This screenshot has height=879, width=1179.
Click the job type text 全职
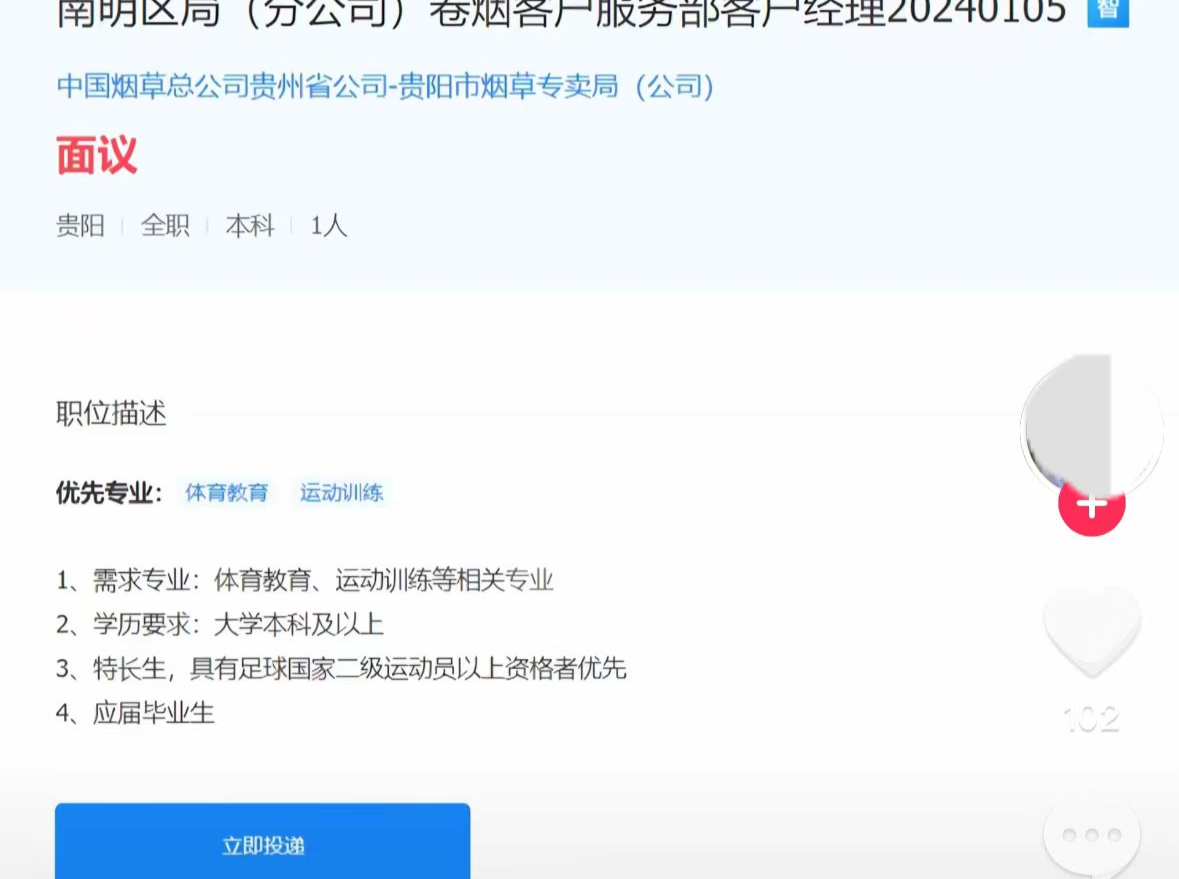coord(165,226)
